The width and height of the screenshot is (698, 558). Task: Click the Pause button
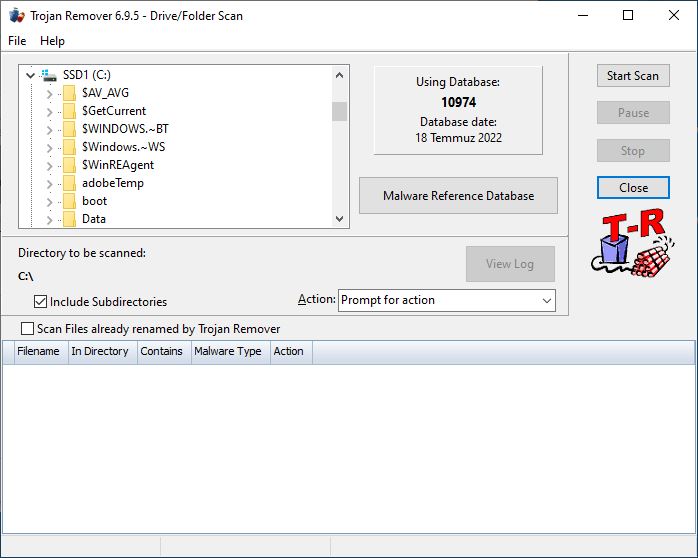(633, 113)
